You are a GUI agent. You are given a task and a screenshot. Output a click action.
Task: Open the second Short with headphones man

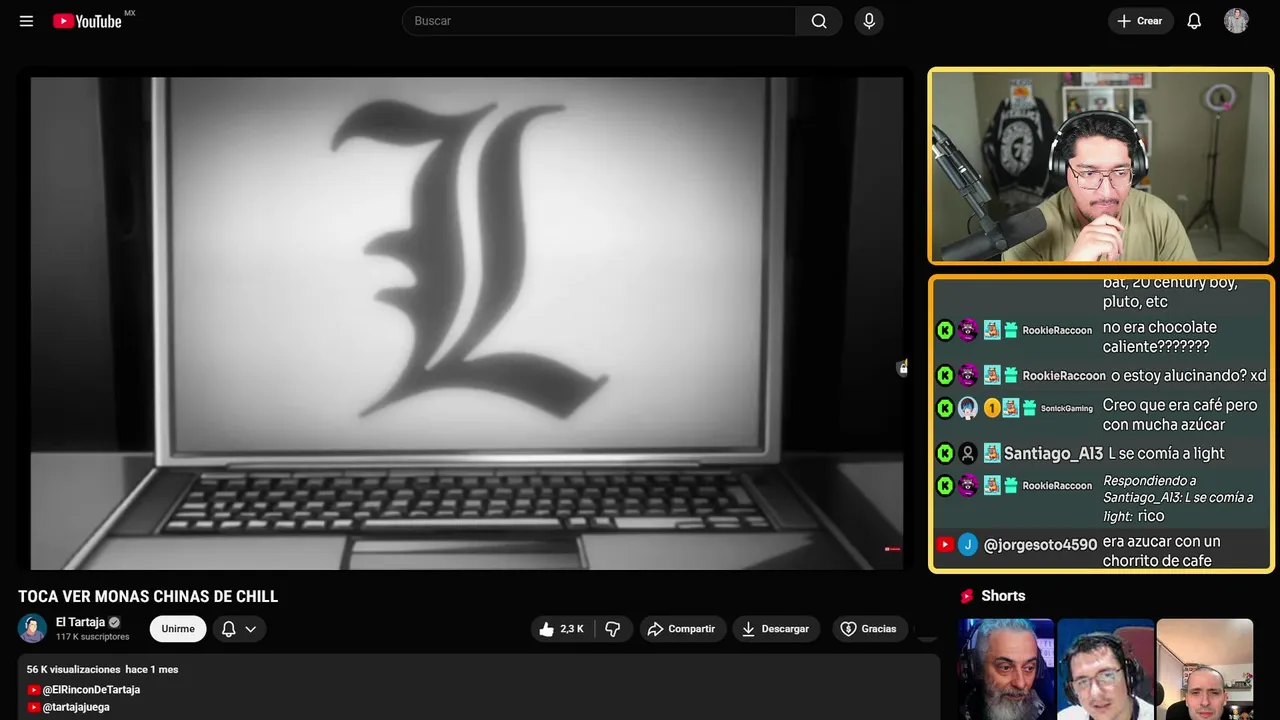(1105, 669)
